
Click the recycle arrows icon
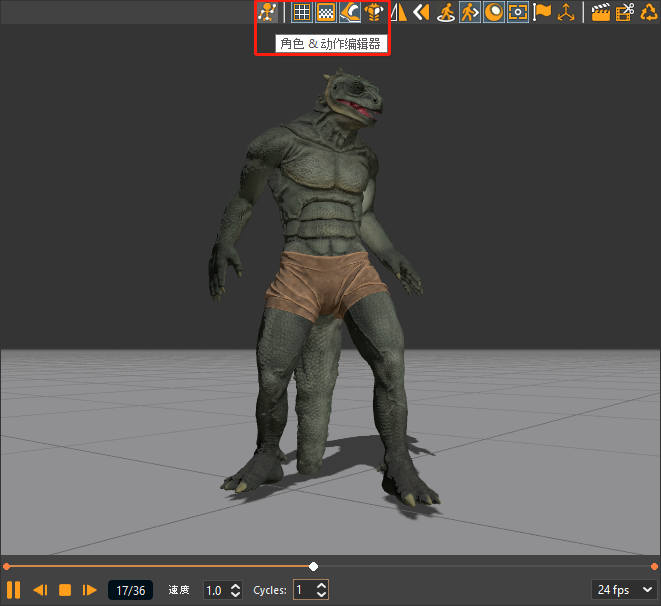(x=649, y=12)
